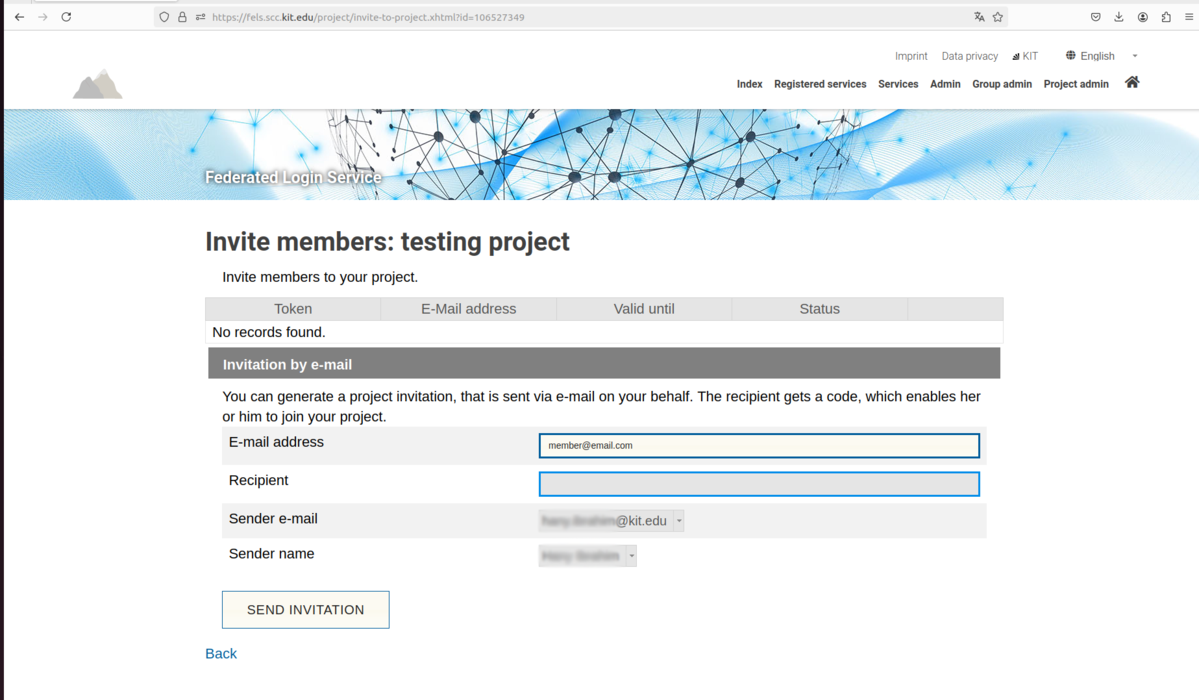The image size is (1199, 700).
Task: Show site security padlock information
Action: click(182, 17)
